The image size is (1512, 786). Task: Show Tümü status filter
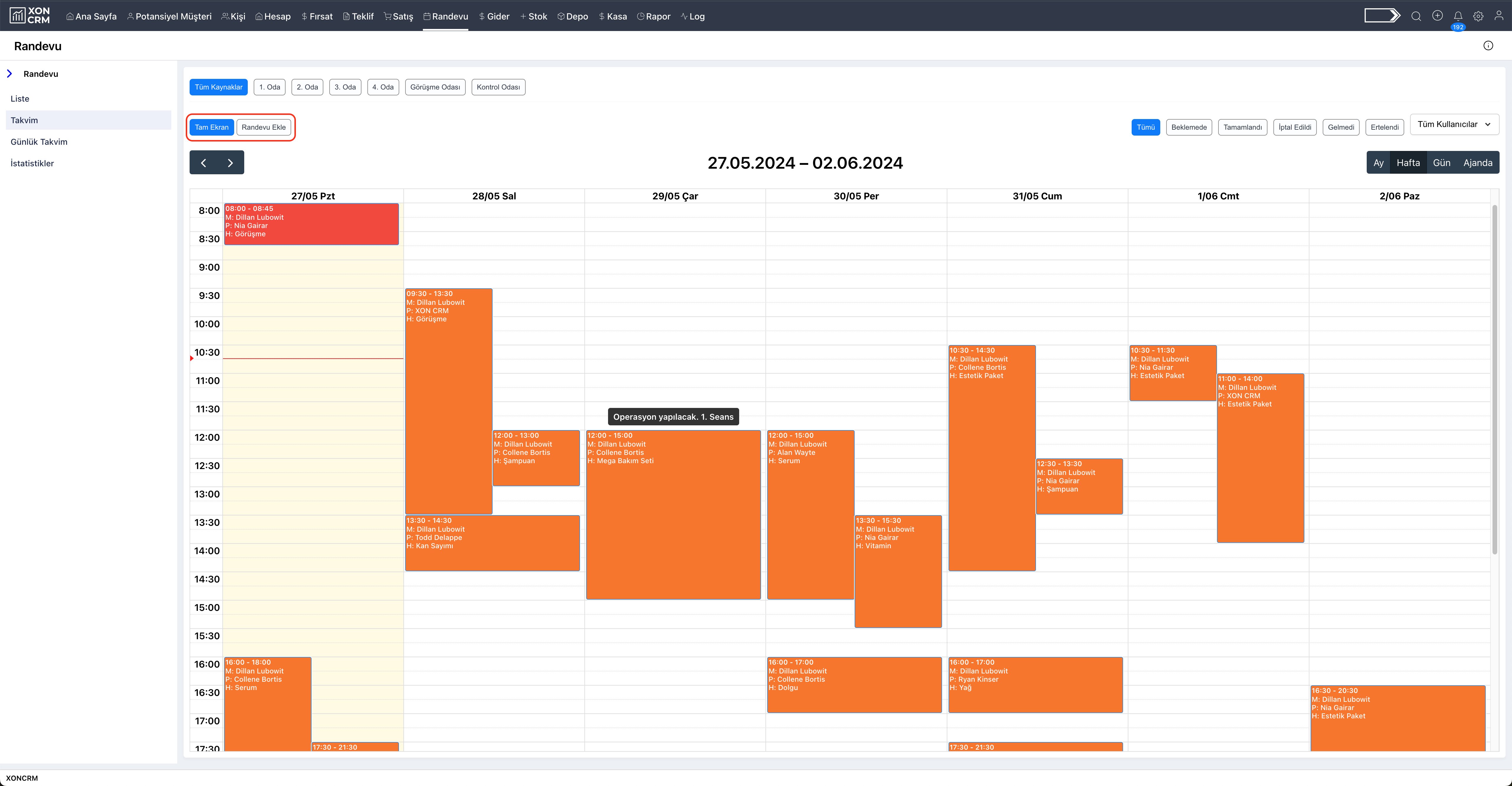1145,127
